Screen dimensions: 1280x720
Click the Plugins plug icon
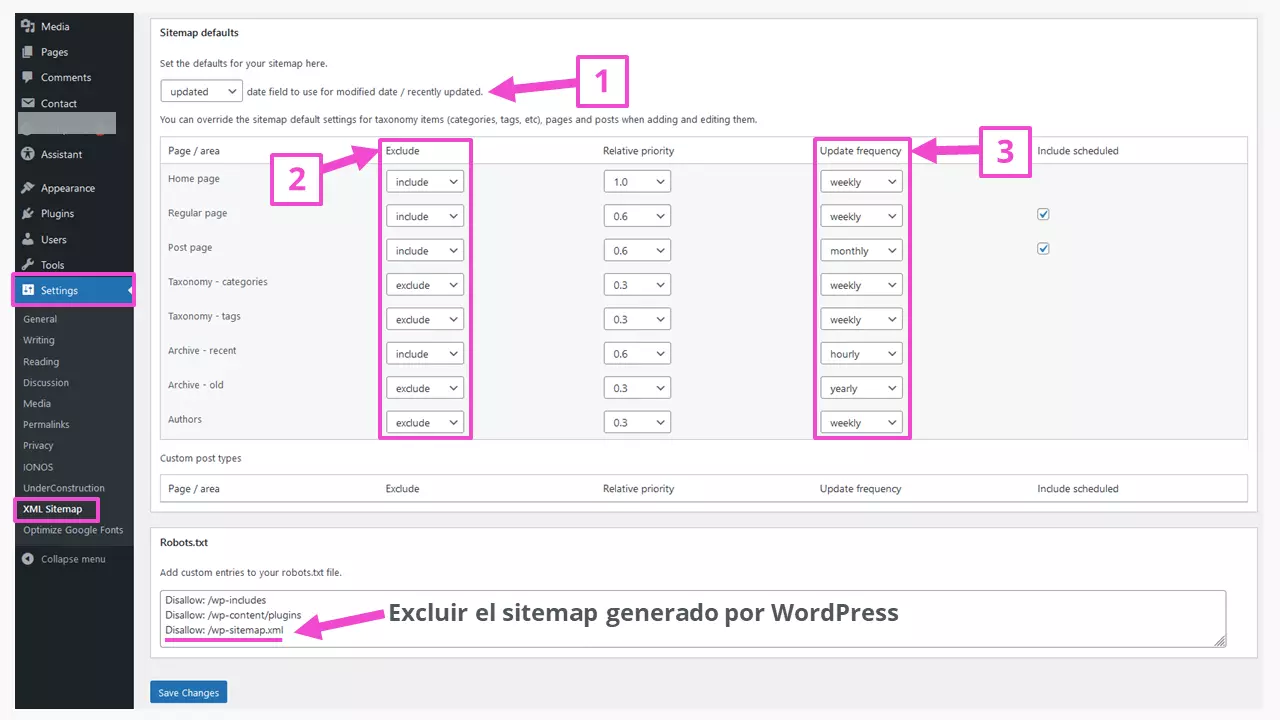tap(28, 214)
